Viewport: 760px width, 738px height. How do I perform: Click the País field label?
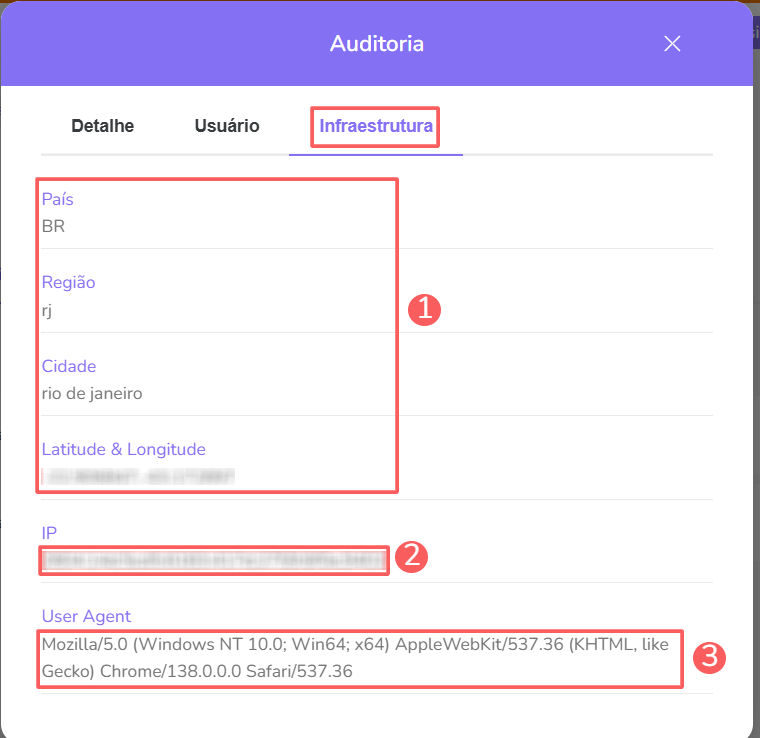point(58,199)
